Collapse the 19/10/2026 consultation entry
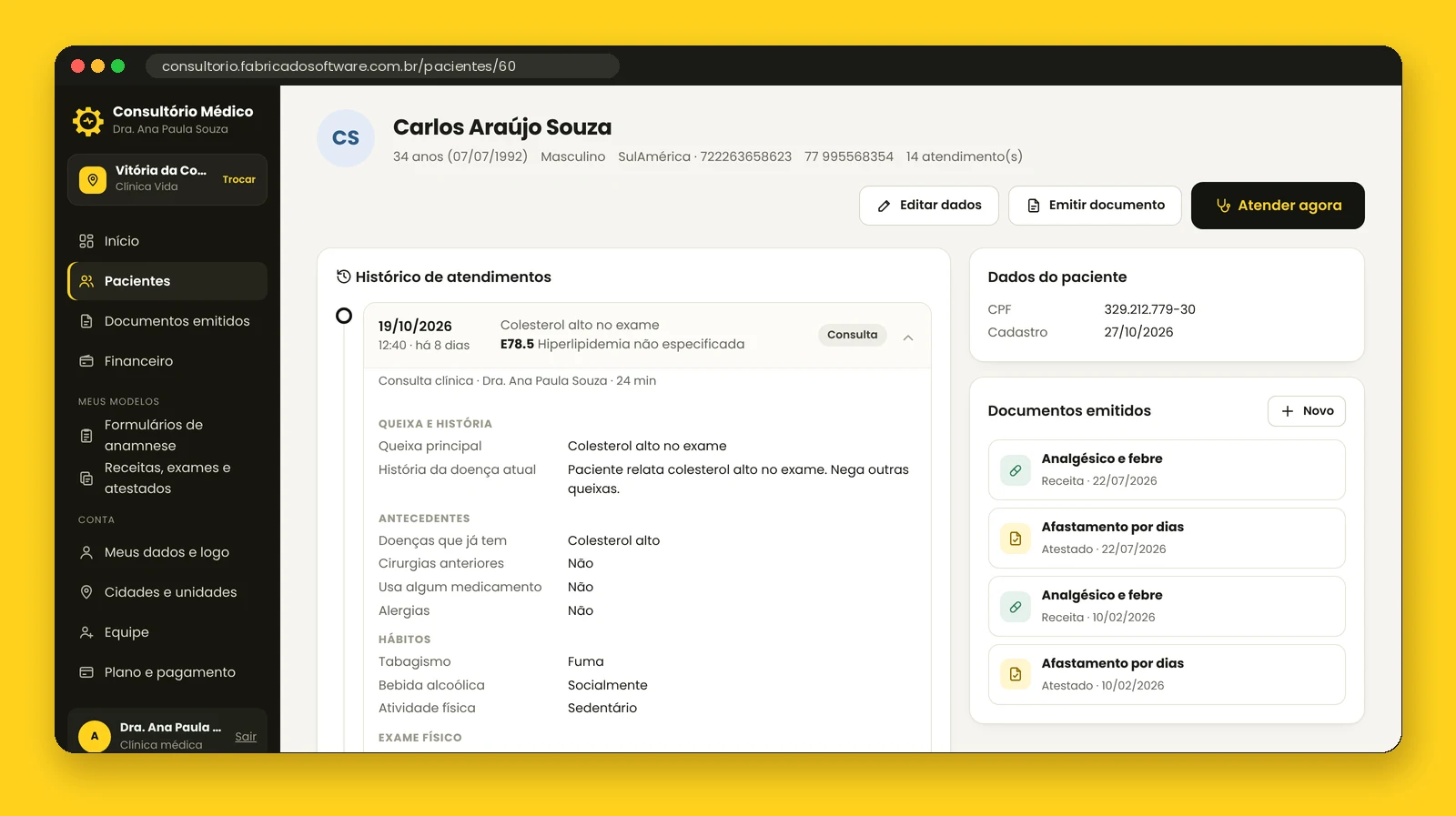The image size is (1456, 816). (908, 337)
